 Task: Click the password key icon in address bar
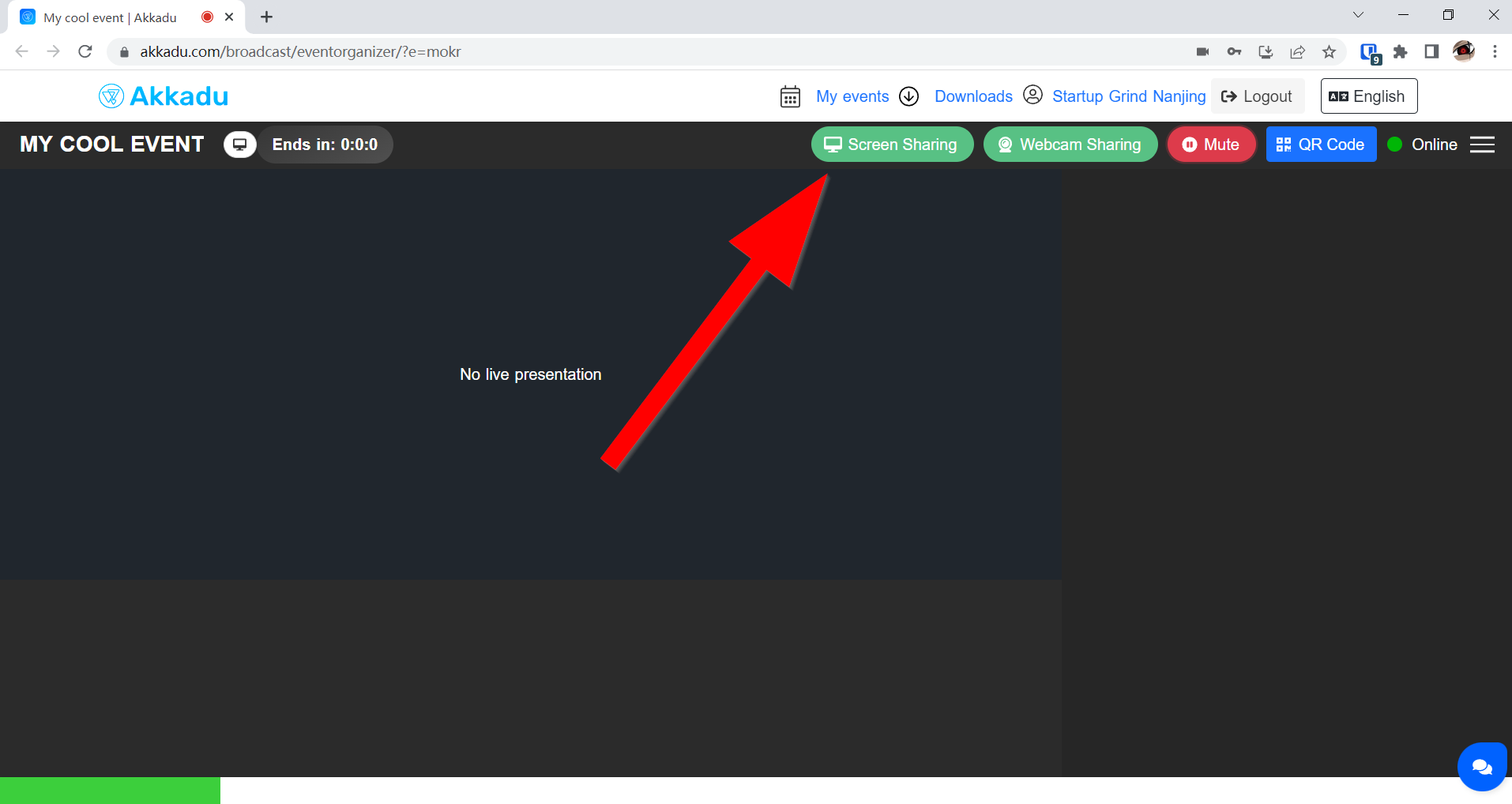tap(1234, 51)
